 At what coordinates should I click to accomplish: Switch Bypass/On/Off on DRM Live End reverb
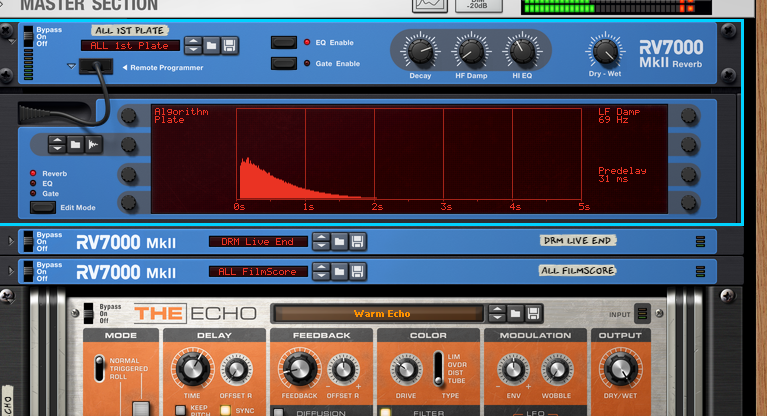coord(28,241)
